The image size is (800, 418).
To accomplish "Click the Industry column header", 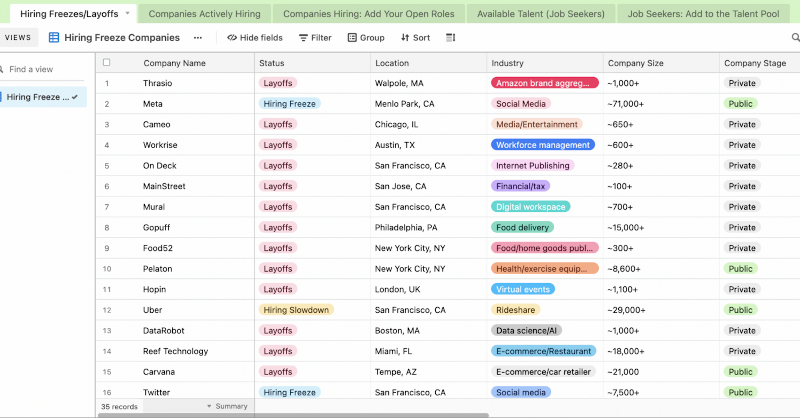I will (545, 63).
